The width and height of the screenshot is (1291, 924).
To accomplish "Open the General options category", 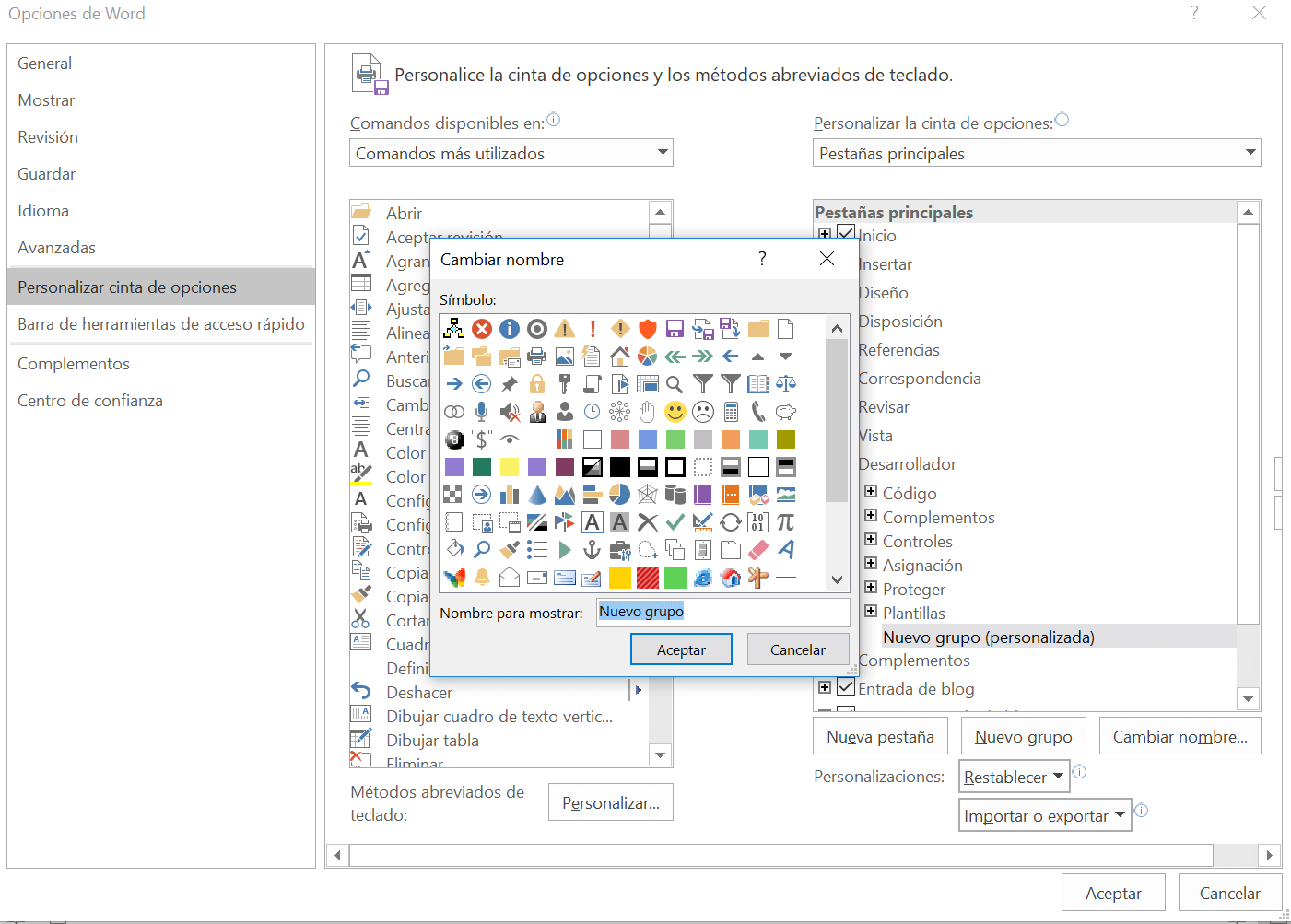I will click(161, 64).
